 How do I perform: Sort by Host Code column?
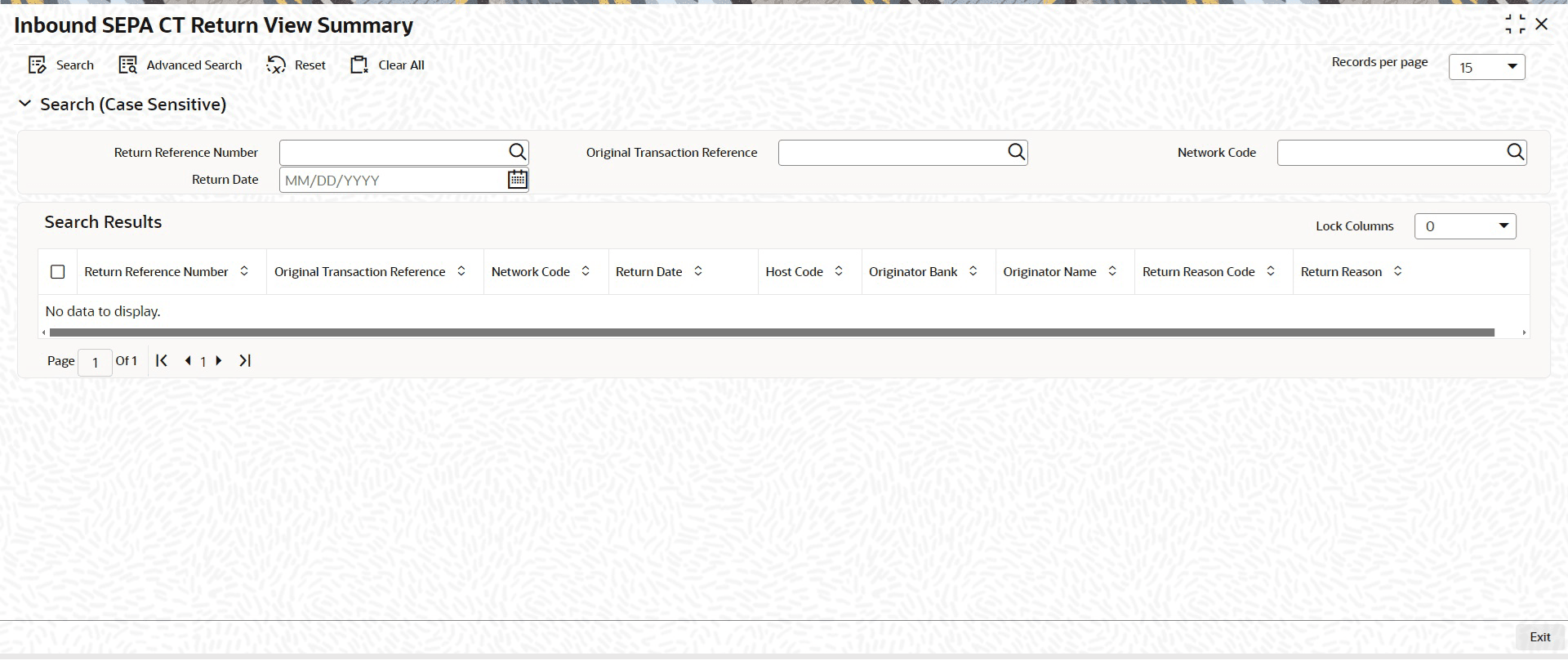pos(839,271)
